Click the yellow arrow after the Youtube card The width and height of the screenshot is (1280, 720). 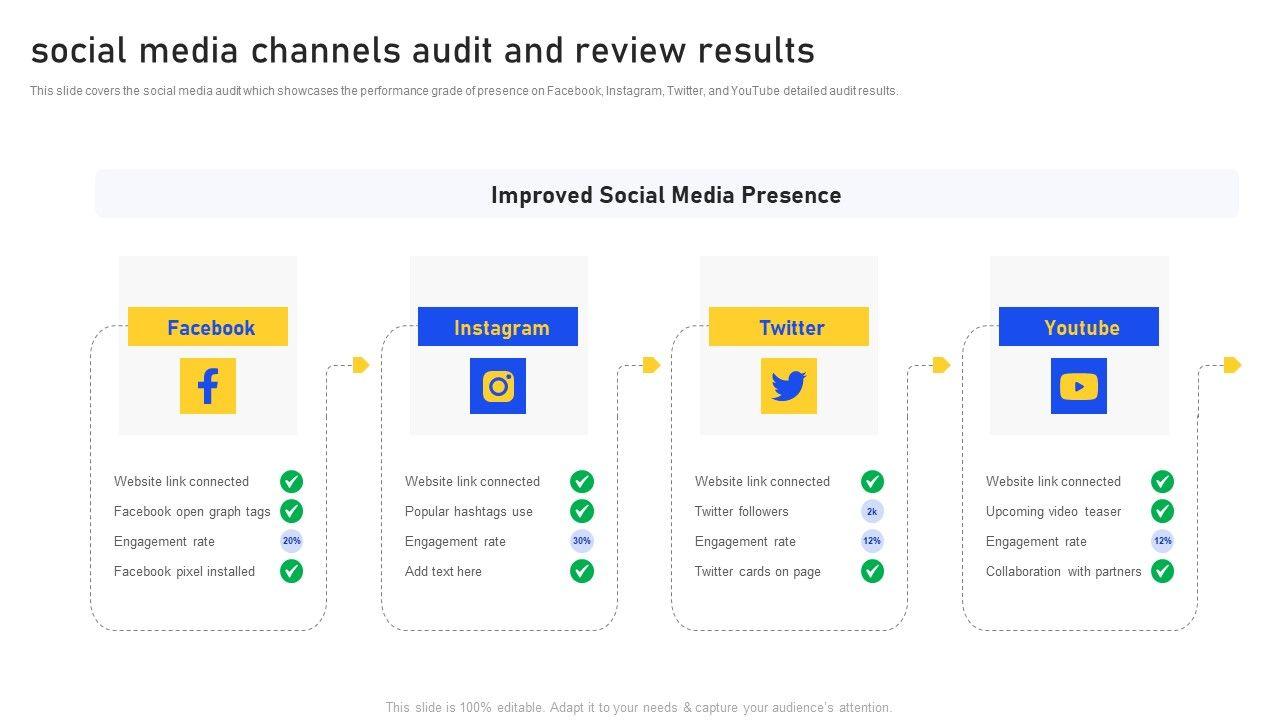(x=1232, y=365)
